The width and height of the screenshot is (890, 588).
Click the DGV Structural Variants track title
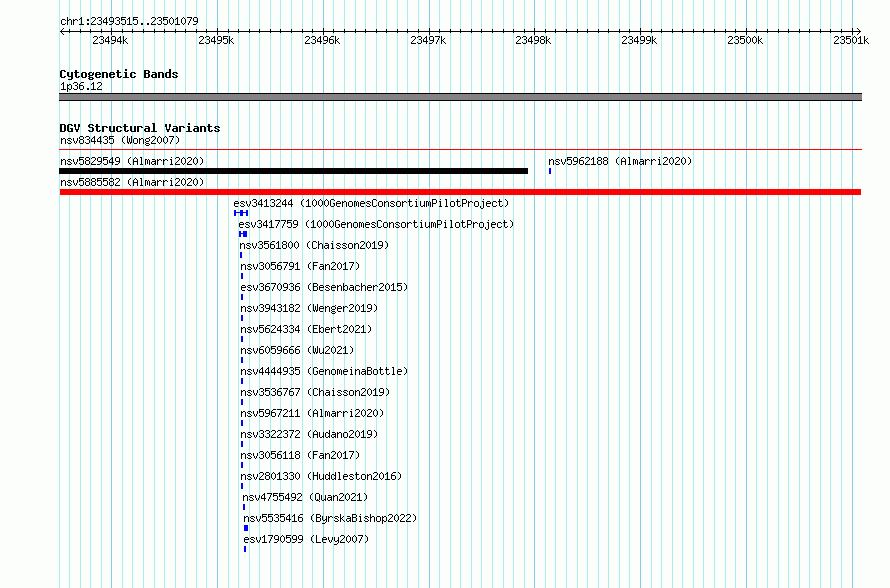click(140, 128)
